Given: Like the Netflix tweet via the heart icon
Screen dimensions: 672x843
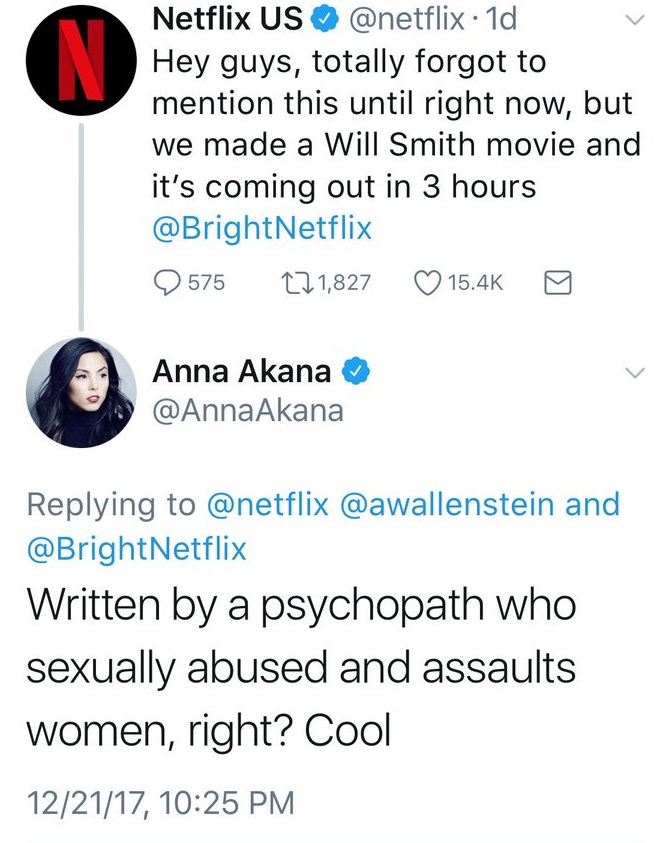Looking at the screenshot, I should click(x=426, y=283).
